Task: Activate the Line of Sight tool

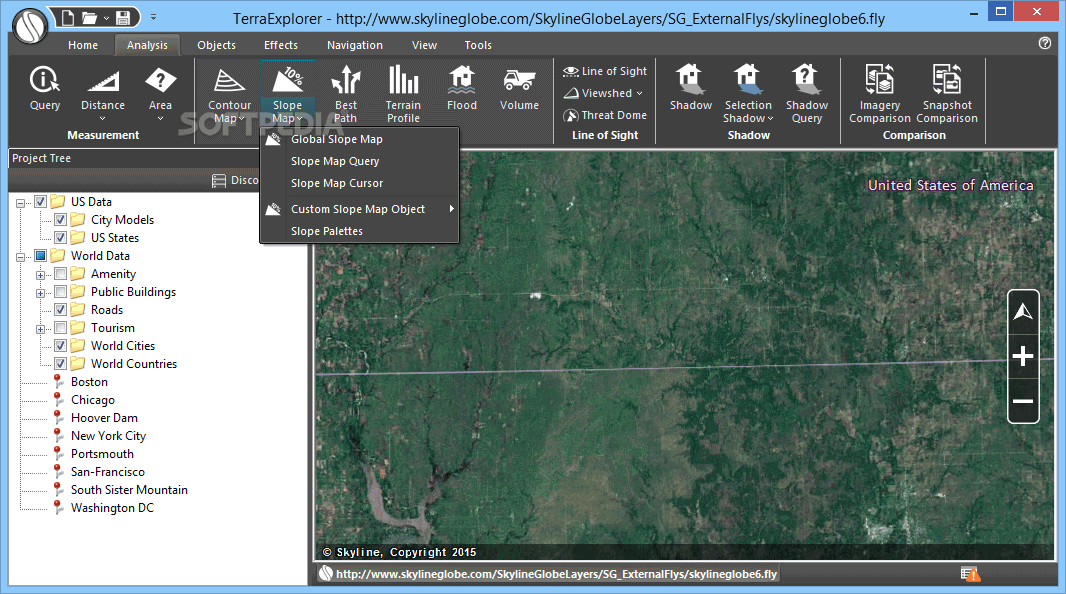Action: [605, 71]
